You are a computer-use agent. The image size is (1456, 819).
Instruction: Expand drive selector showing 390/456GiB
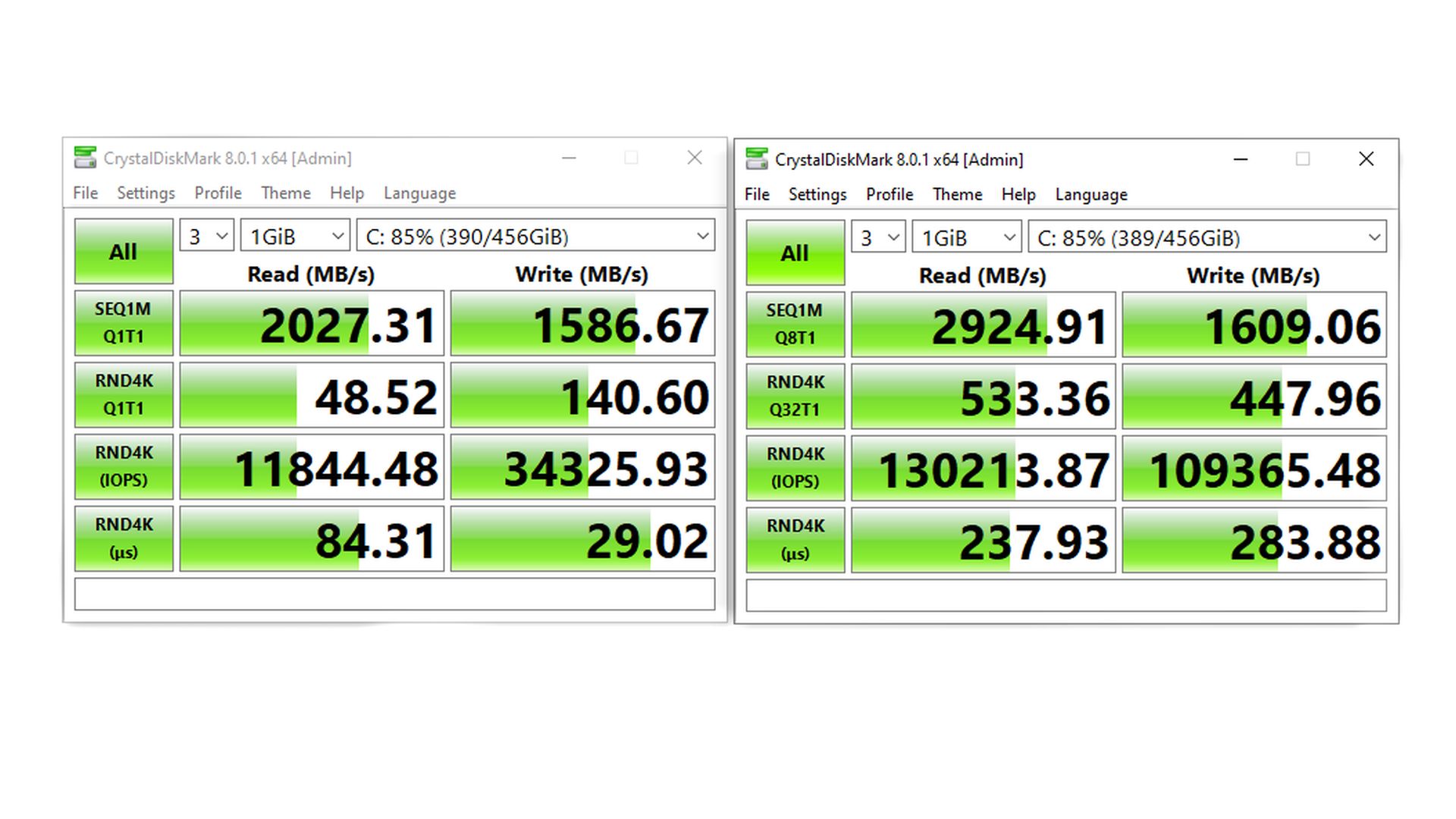click(x=535, y=237)
